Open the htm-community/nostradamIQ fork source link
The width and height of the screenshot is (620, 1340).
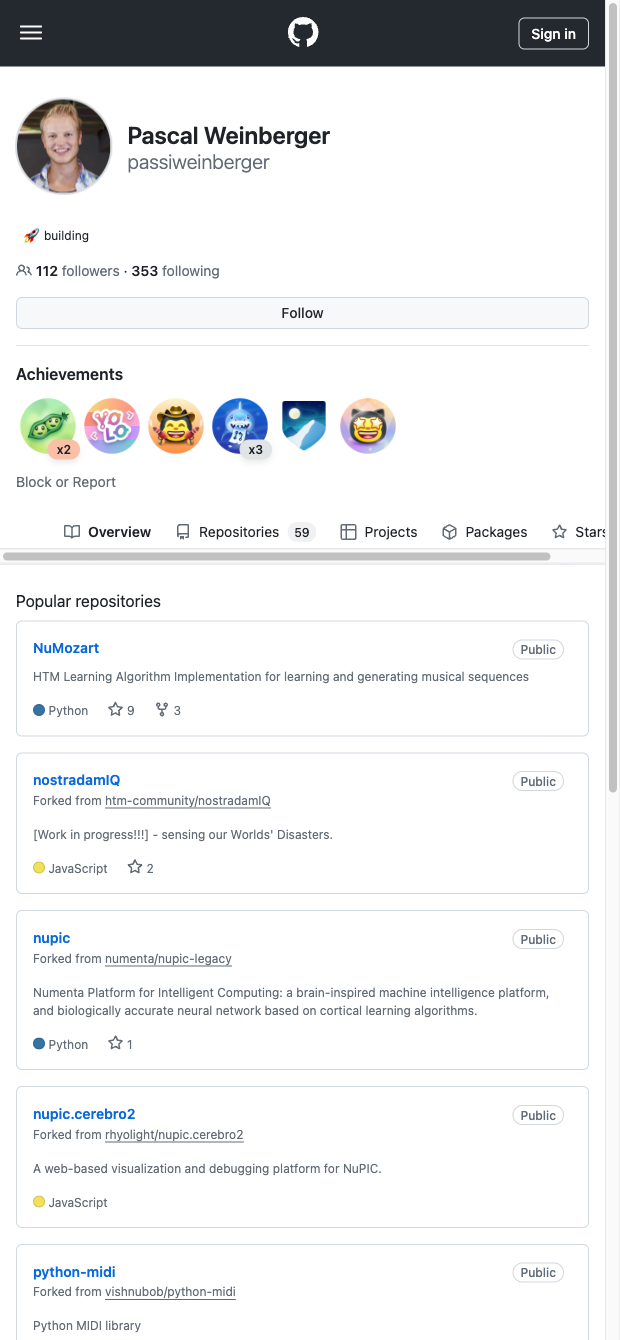click(188, 801)
